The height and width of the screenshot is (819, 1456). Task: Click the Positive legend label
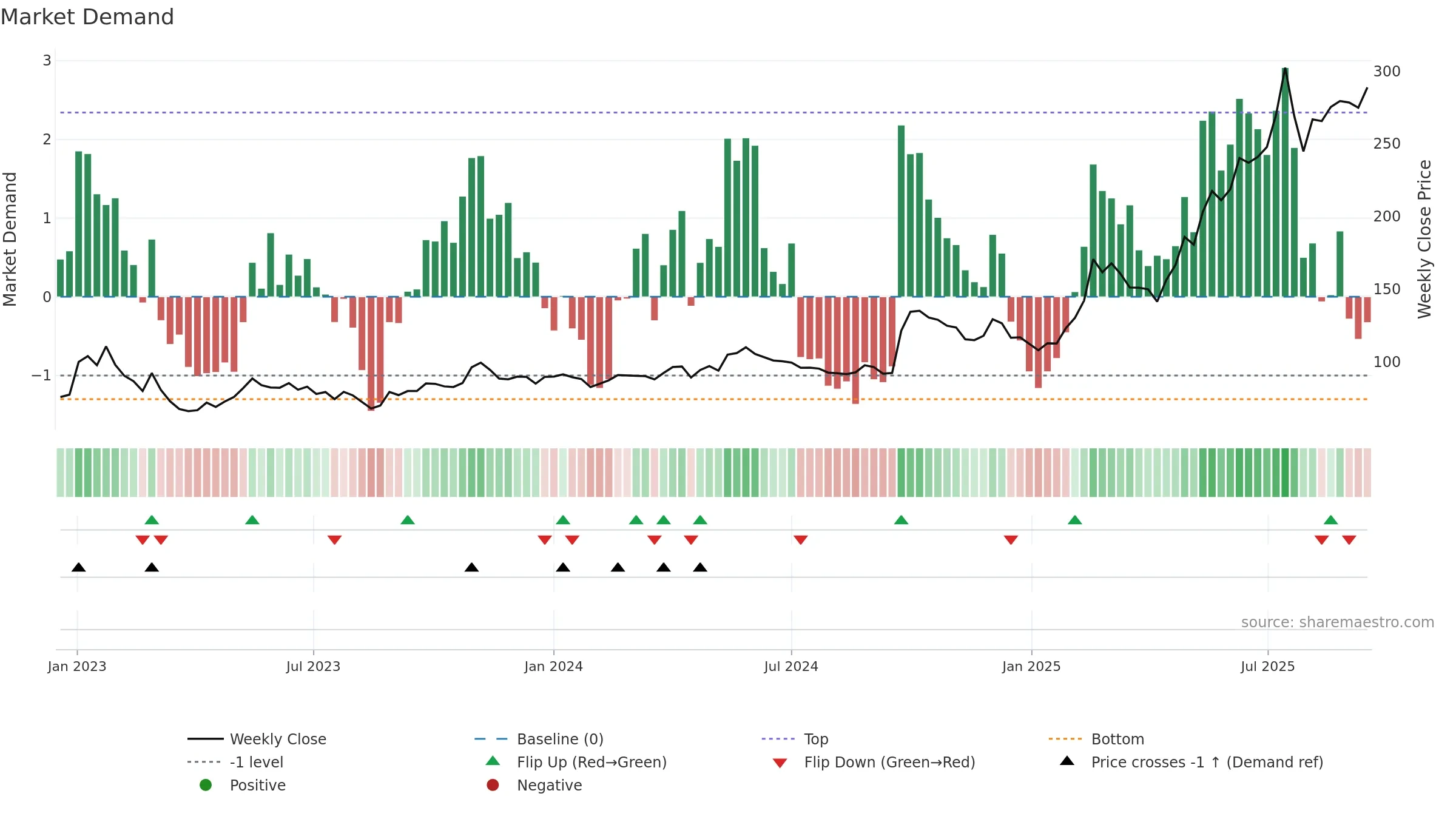tap(257, 785)
